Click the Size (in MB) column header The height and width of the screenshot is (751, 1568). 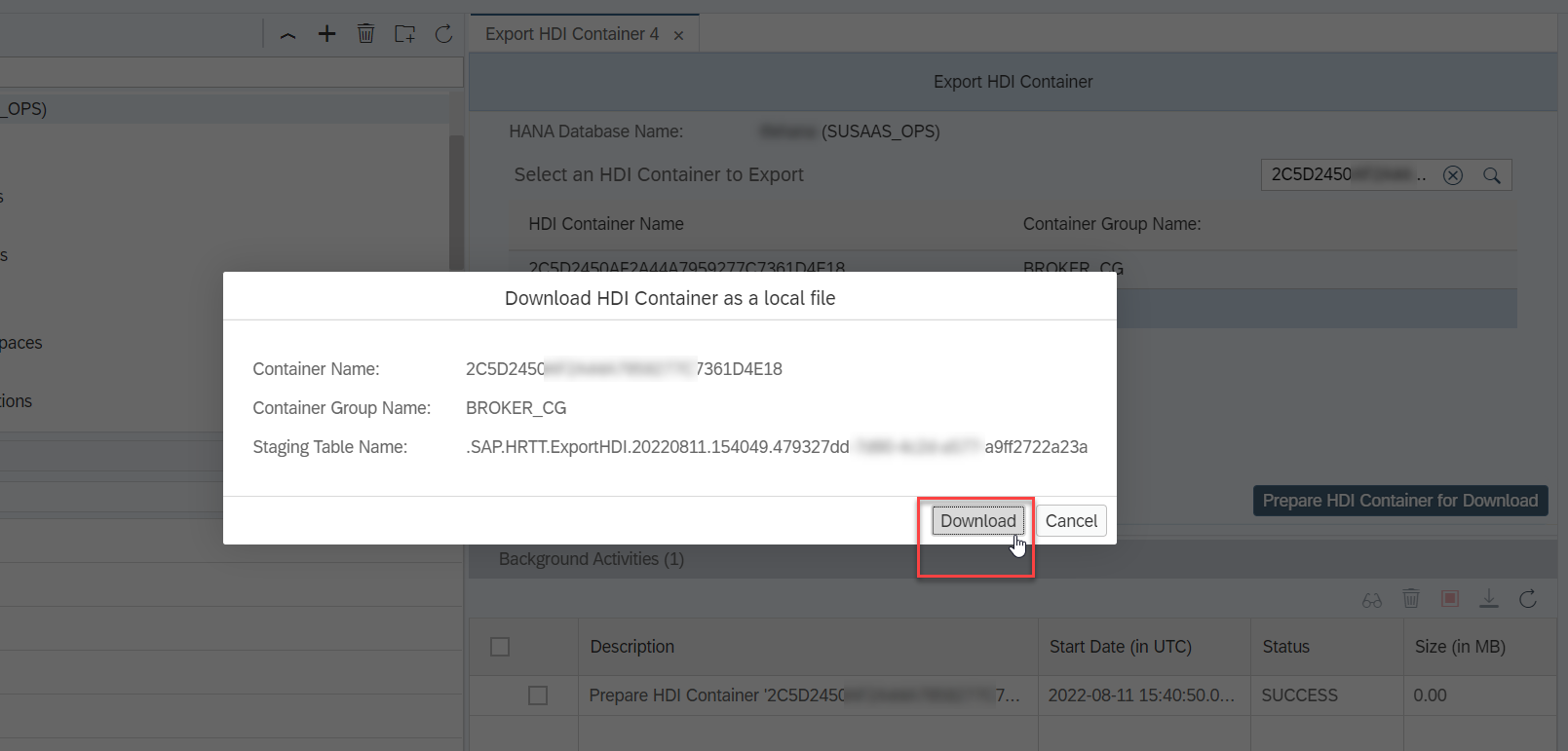click(1479, 647)
